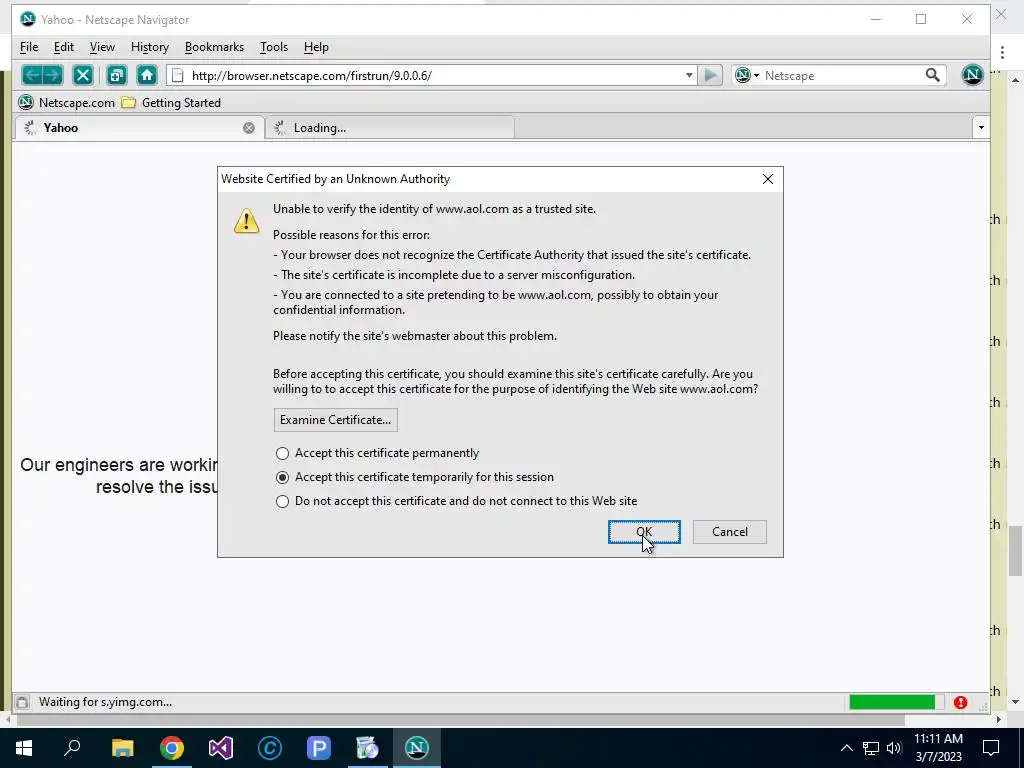The height and width of the screenshot is (768, 1024).
Task: Click the network tray icon
Action: click(x=871, y=748)
